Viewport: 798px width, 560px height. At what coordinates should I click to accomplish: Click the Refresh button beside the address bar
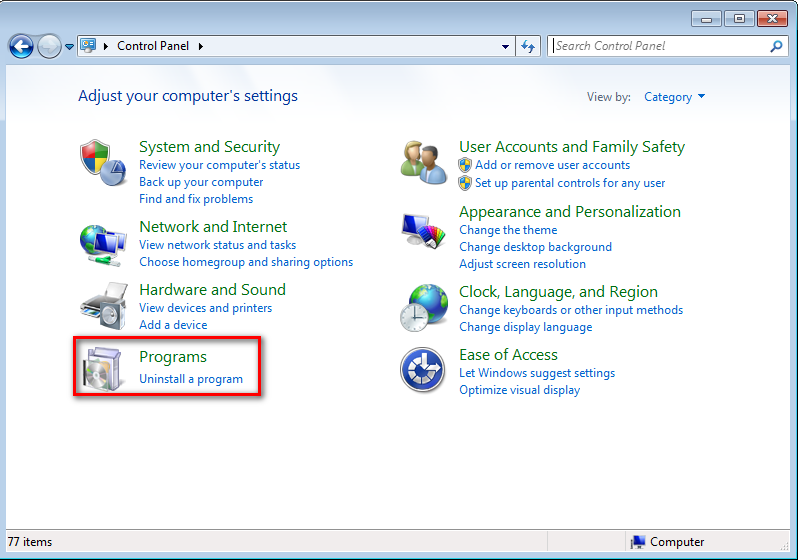point(528,46)
